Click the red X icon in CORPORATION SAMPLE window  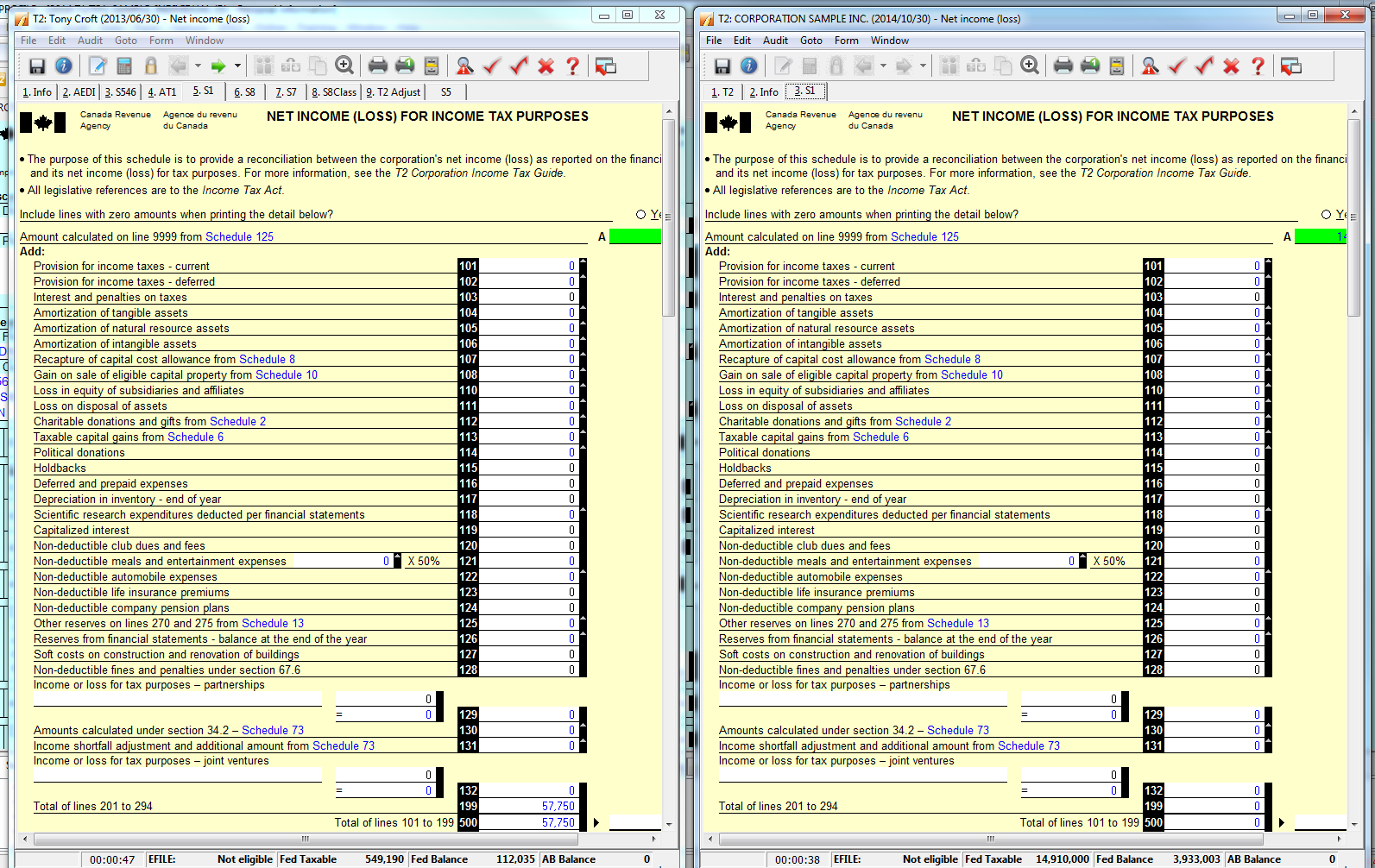[1231, 66]
